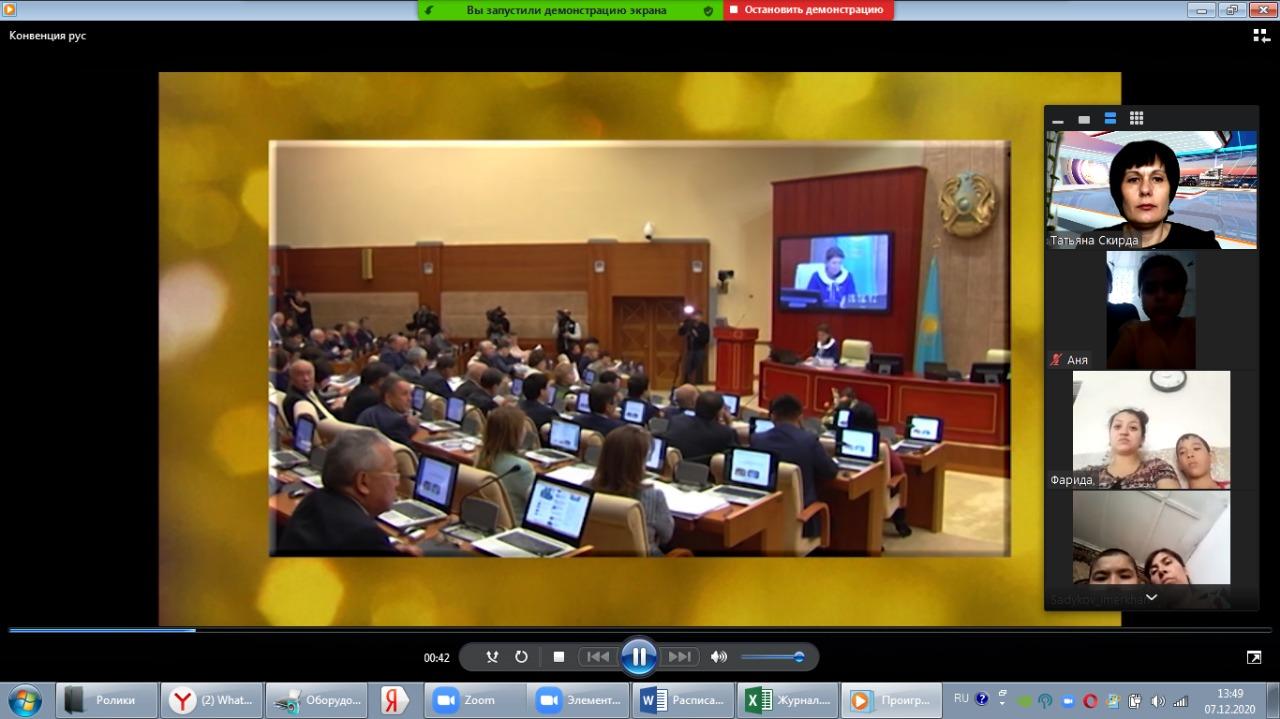Pause the video playback

pos(638,657)
